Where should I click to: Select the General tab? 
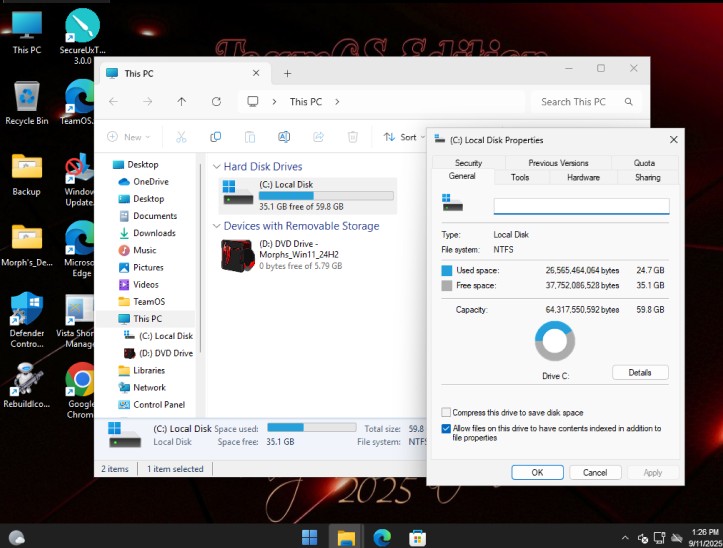click(462, 176)
